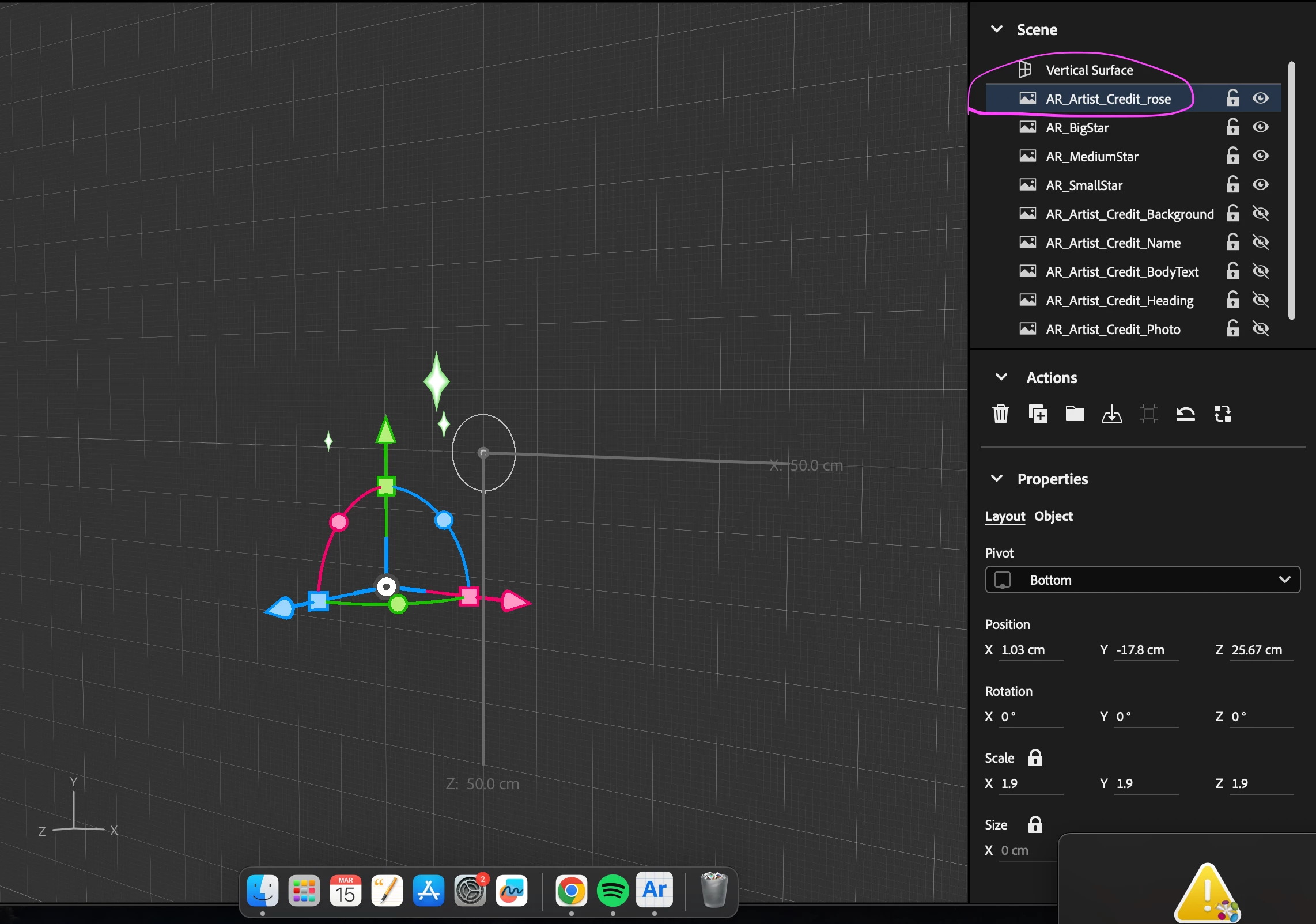Viewport: 1316px width, 924px height.
Task: Open the Pivot dropdown set to Bottom
Action: 1143,580
